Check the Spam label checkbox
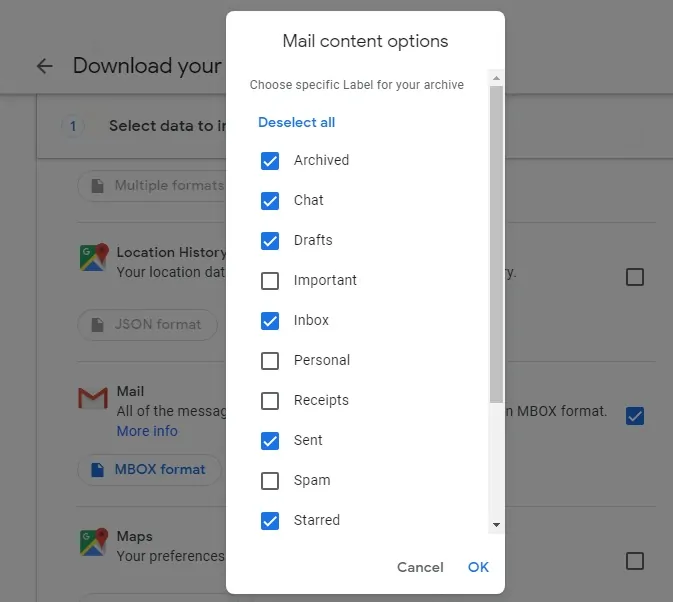This screenshot has height=602, width=673. 270,481
